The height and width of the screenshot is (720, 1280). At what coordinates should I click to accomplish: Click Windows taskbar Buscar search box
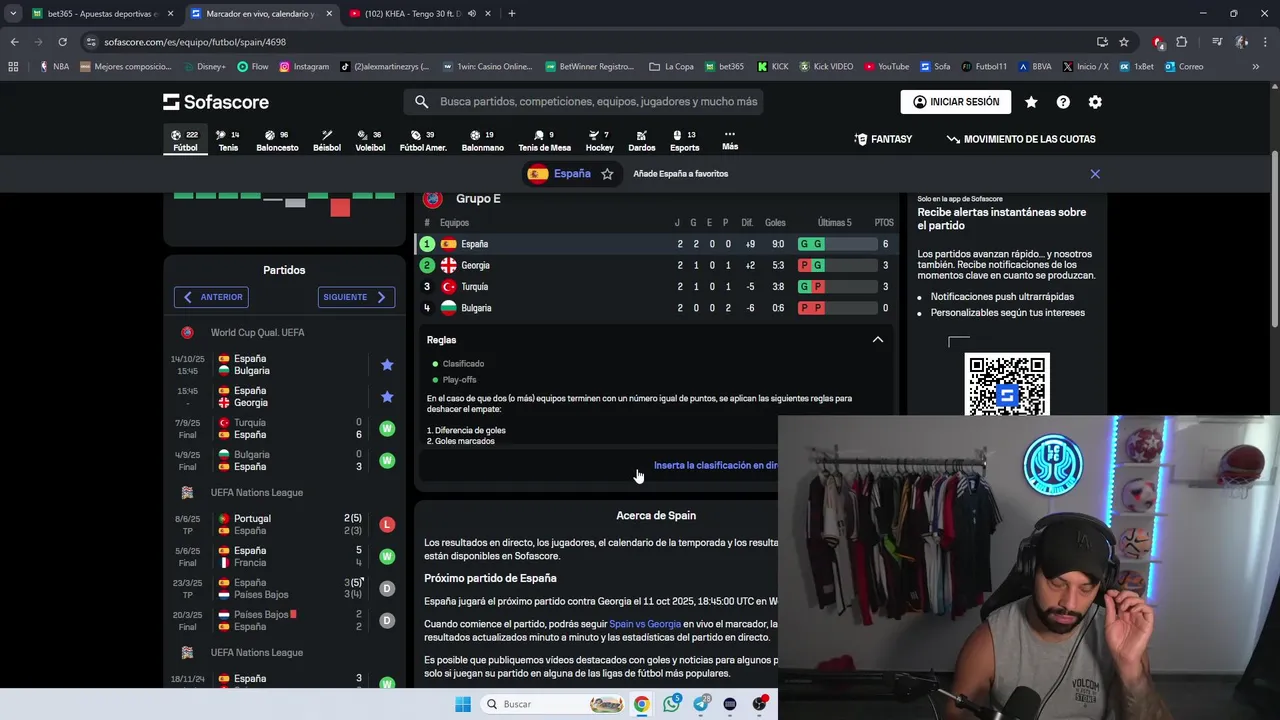552,704
